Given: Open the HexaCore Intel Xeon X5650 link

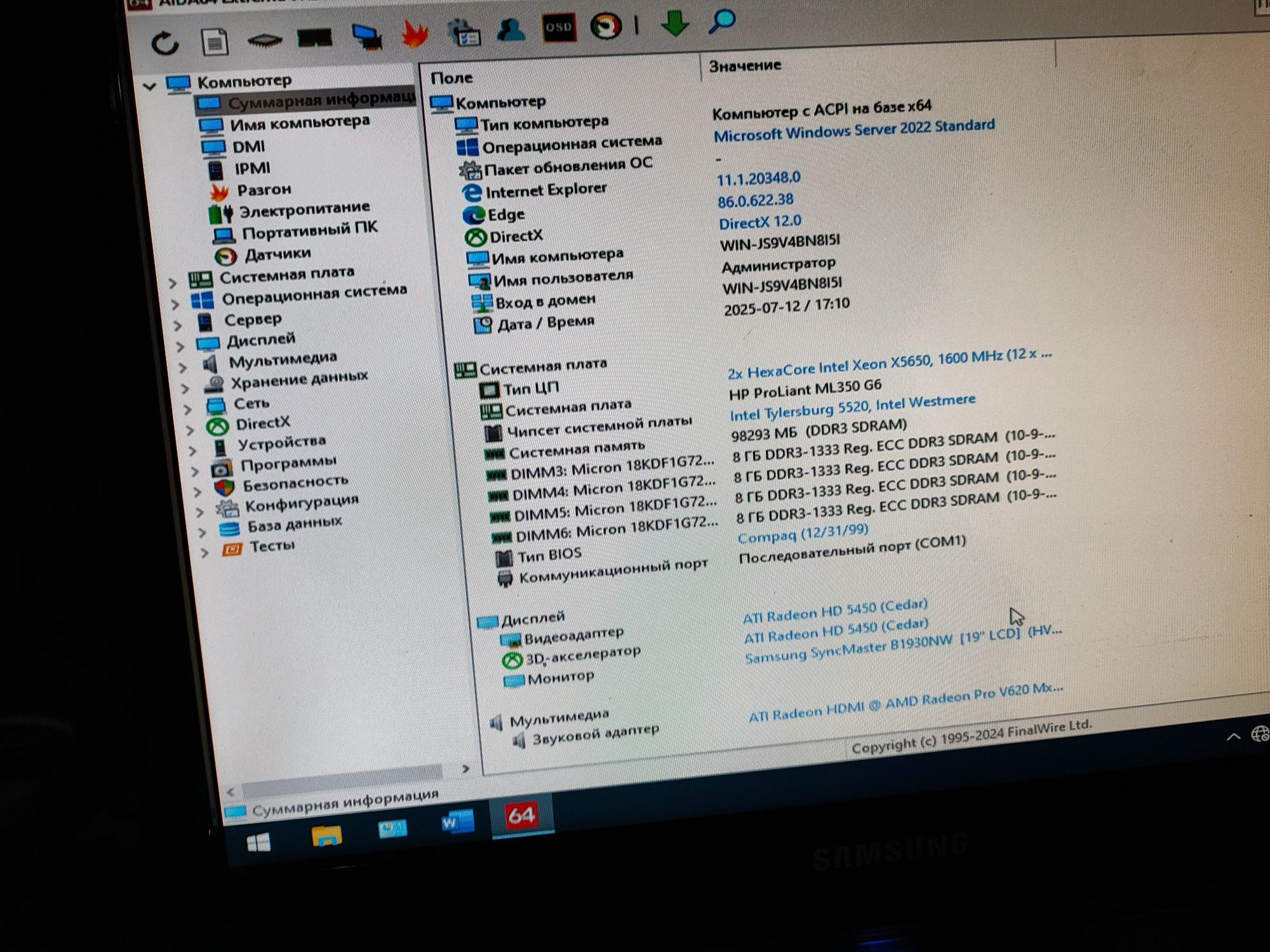Looking at the screenshot, I should point(889,363).
